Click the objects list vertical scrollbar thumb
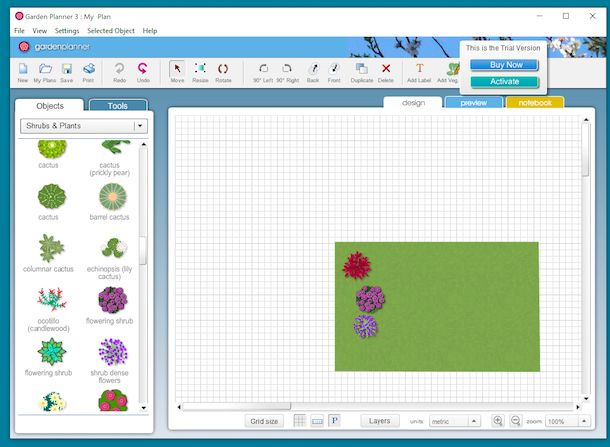 [x=143, y=251]
